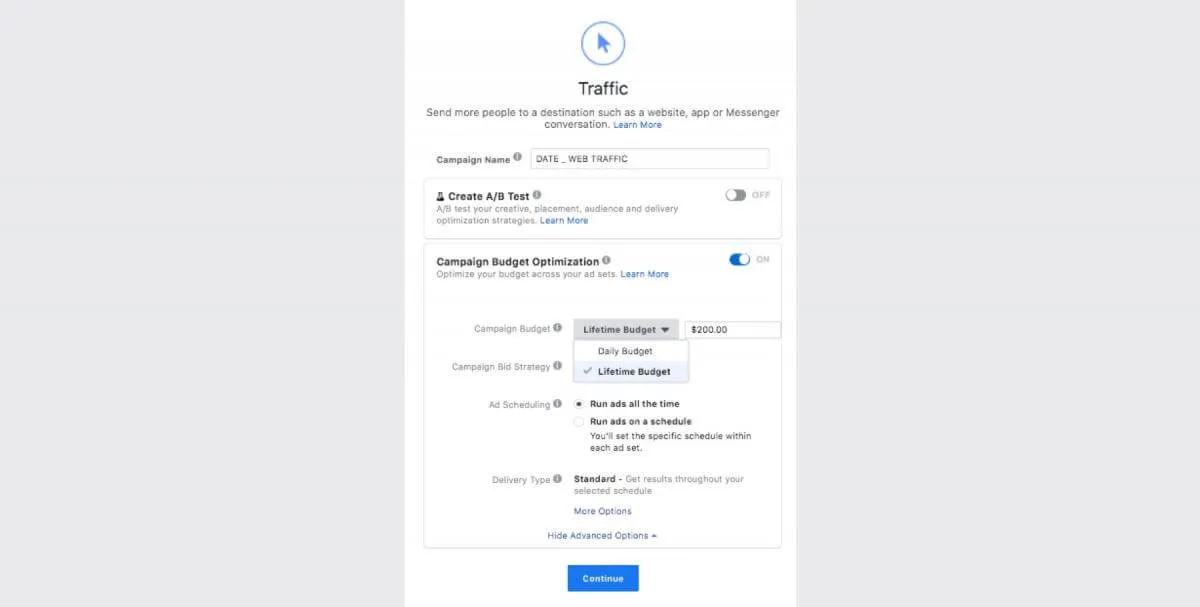Click info icon beside Campaign Budget Optimization
This screenshot has height=607, width=1200.
click(607, 261)
